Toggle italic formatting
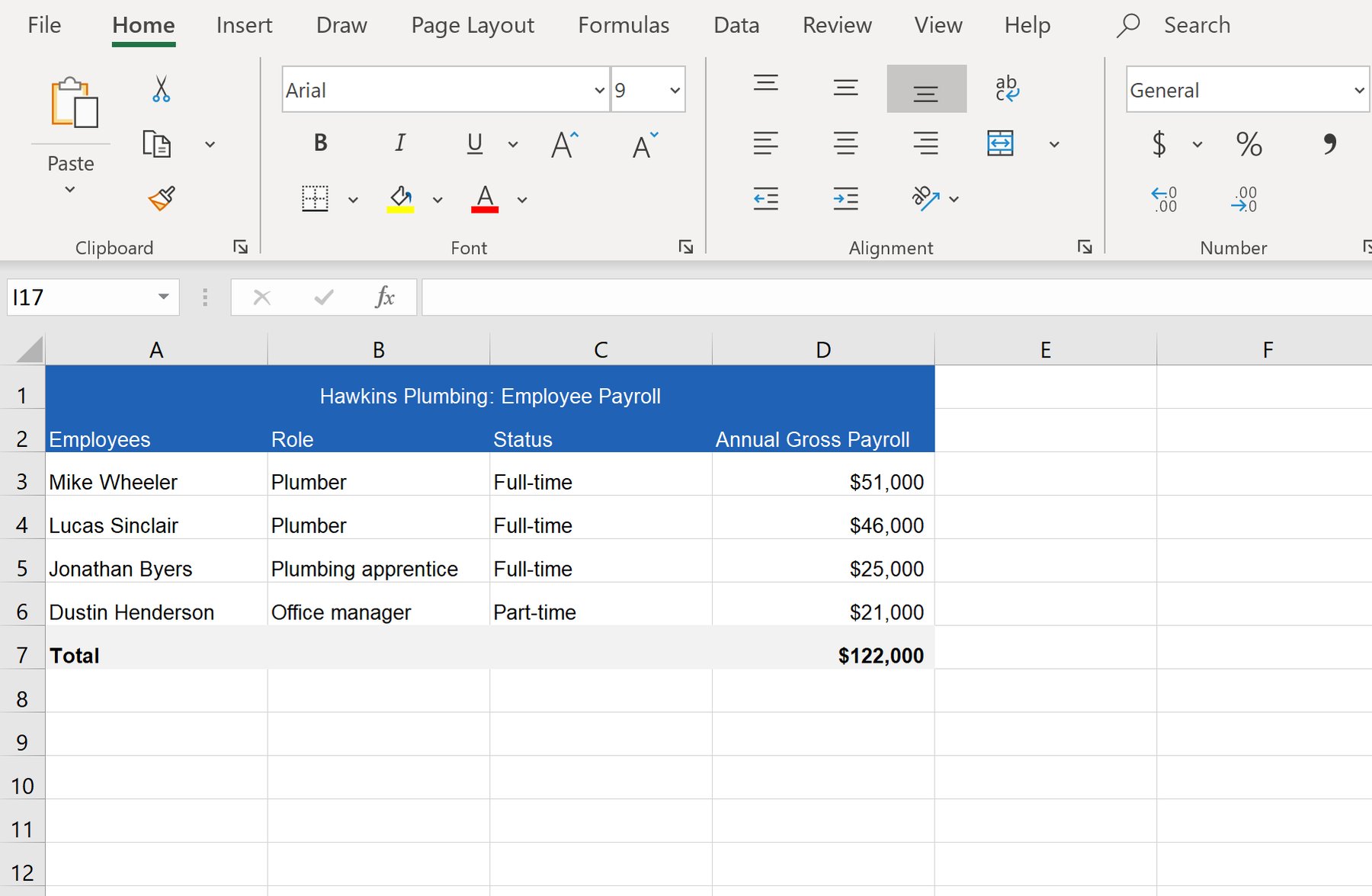The image size is (1372, 896). pos(399,143)
